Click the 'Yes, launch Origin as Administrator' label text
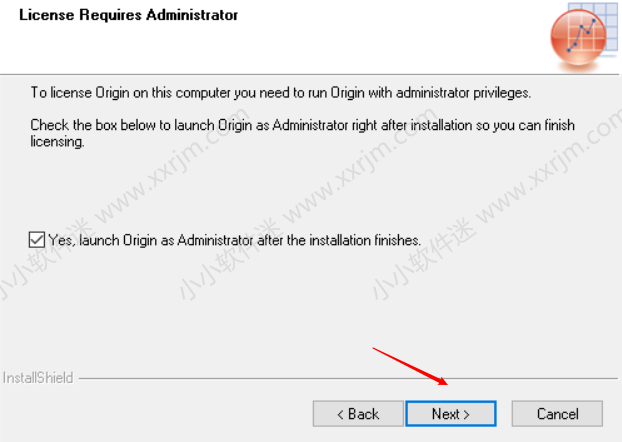This screenshot has width=622, height=442. [x=234, y=240]
